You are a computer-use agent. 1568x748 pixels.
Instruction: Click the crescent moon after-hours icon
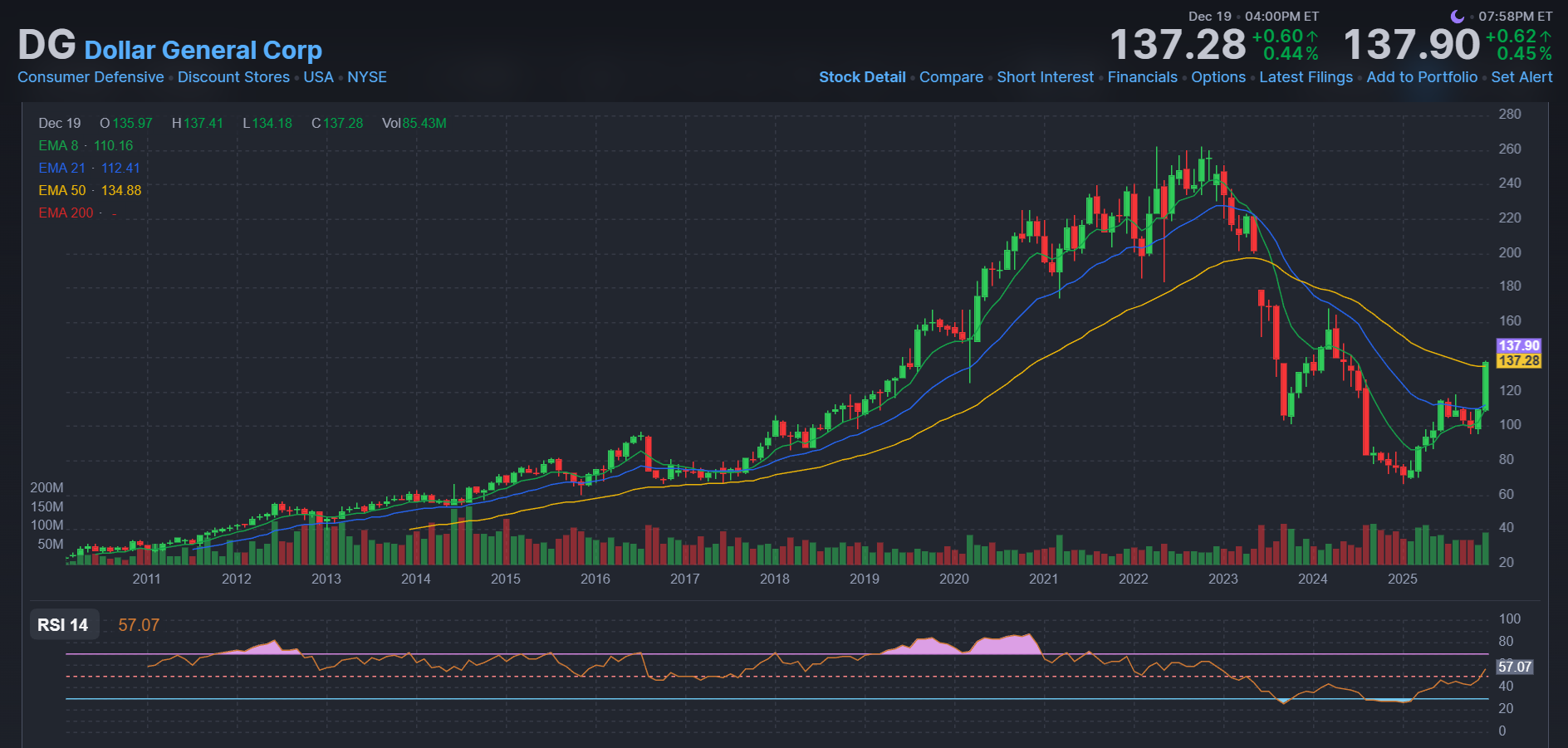point(1458,16)
